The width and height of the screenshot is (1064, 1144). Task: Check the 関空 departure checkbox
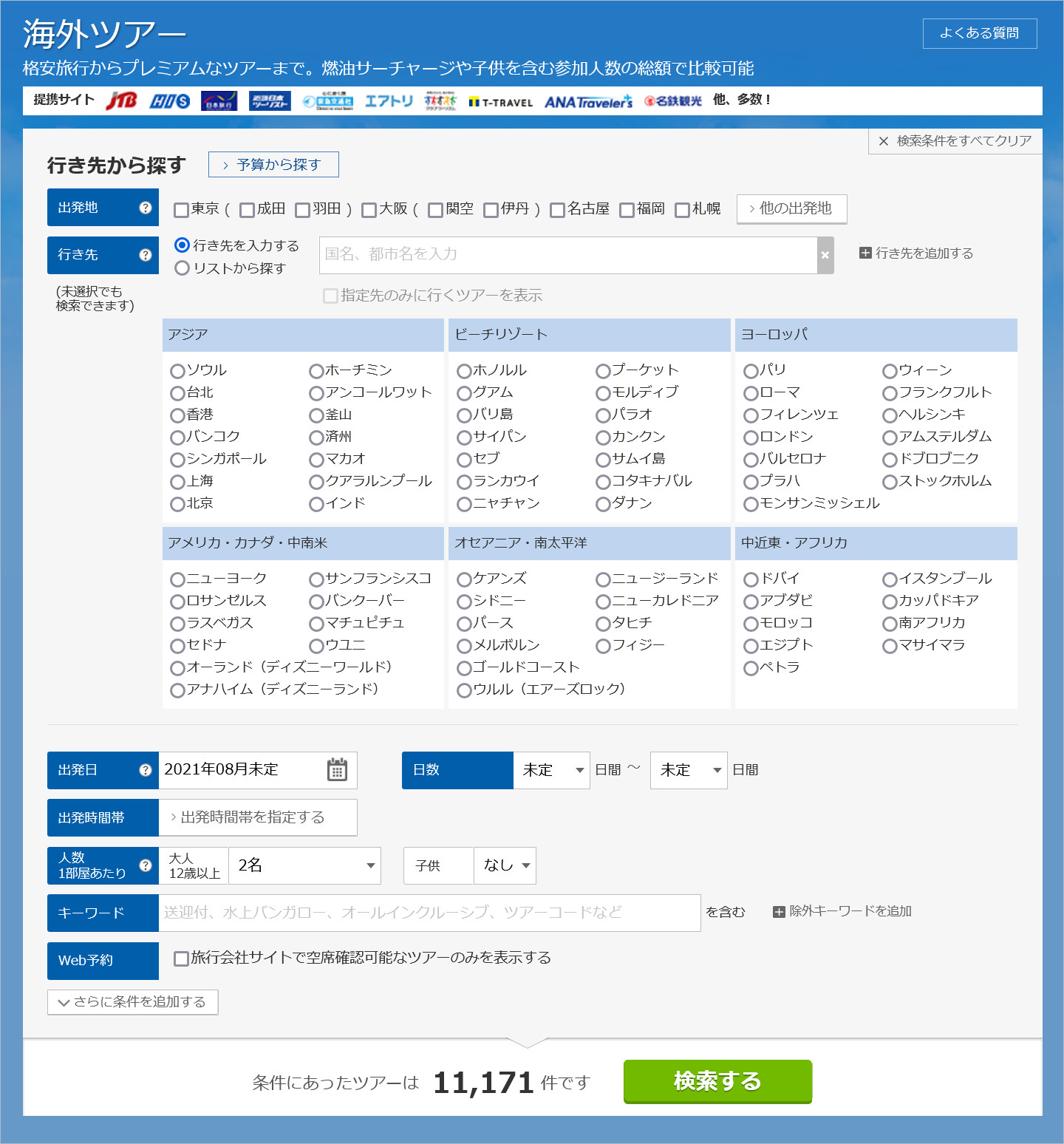(436, 210)
